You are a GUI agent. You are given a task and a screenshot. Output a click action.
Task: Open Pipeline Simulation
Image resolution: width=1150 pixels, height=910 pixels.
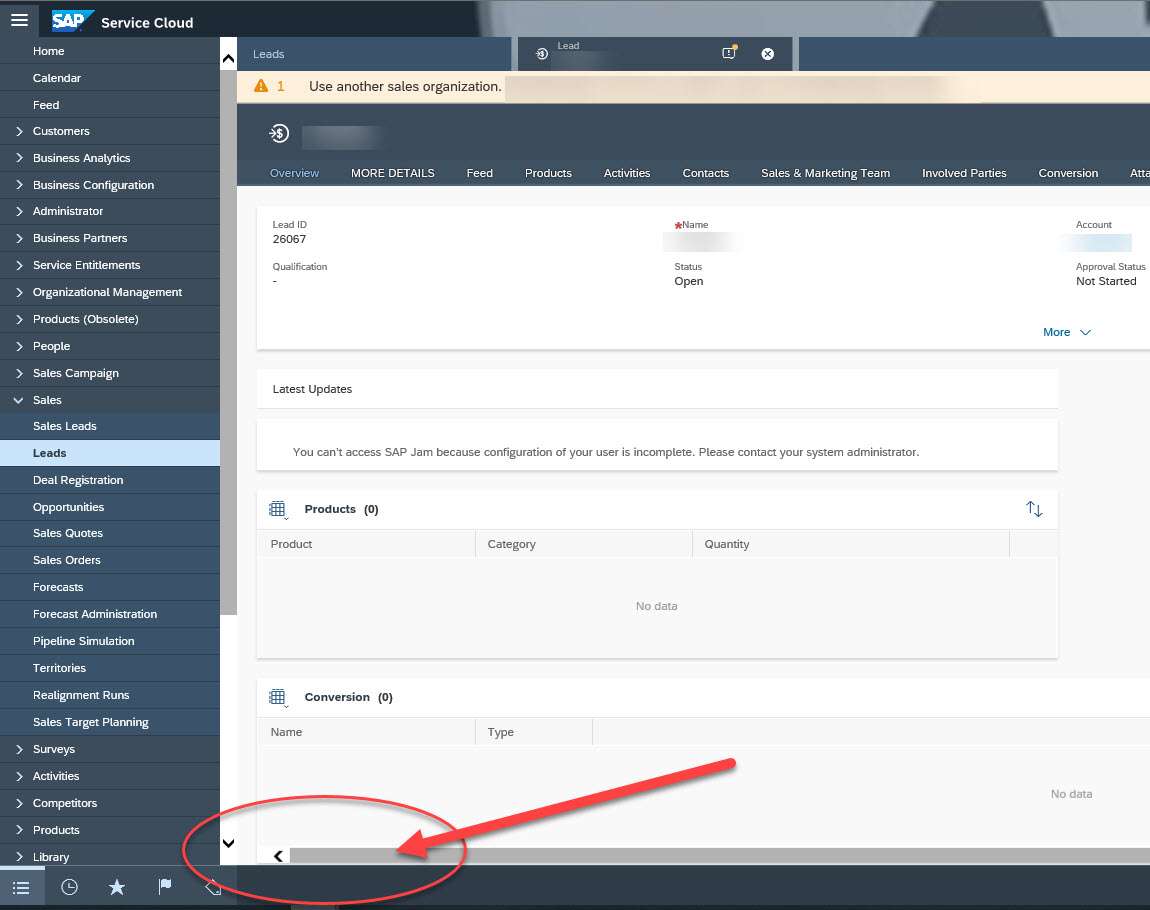click(x=110, y=642)
